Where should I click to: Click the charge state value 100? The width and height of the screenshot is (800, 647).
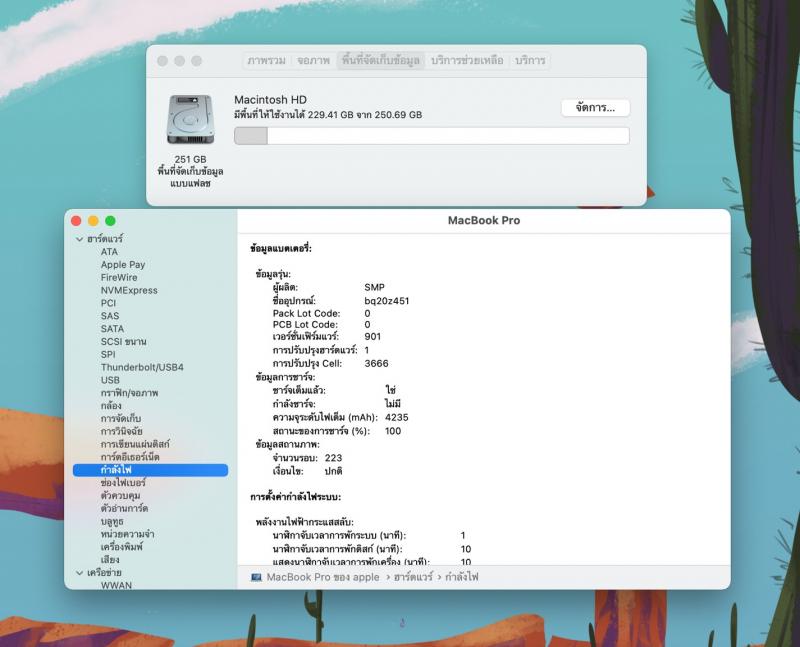[393, 431]
